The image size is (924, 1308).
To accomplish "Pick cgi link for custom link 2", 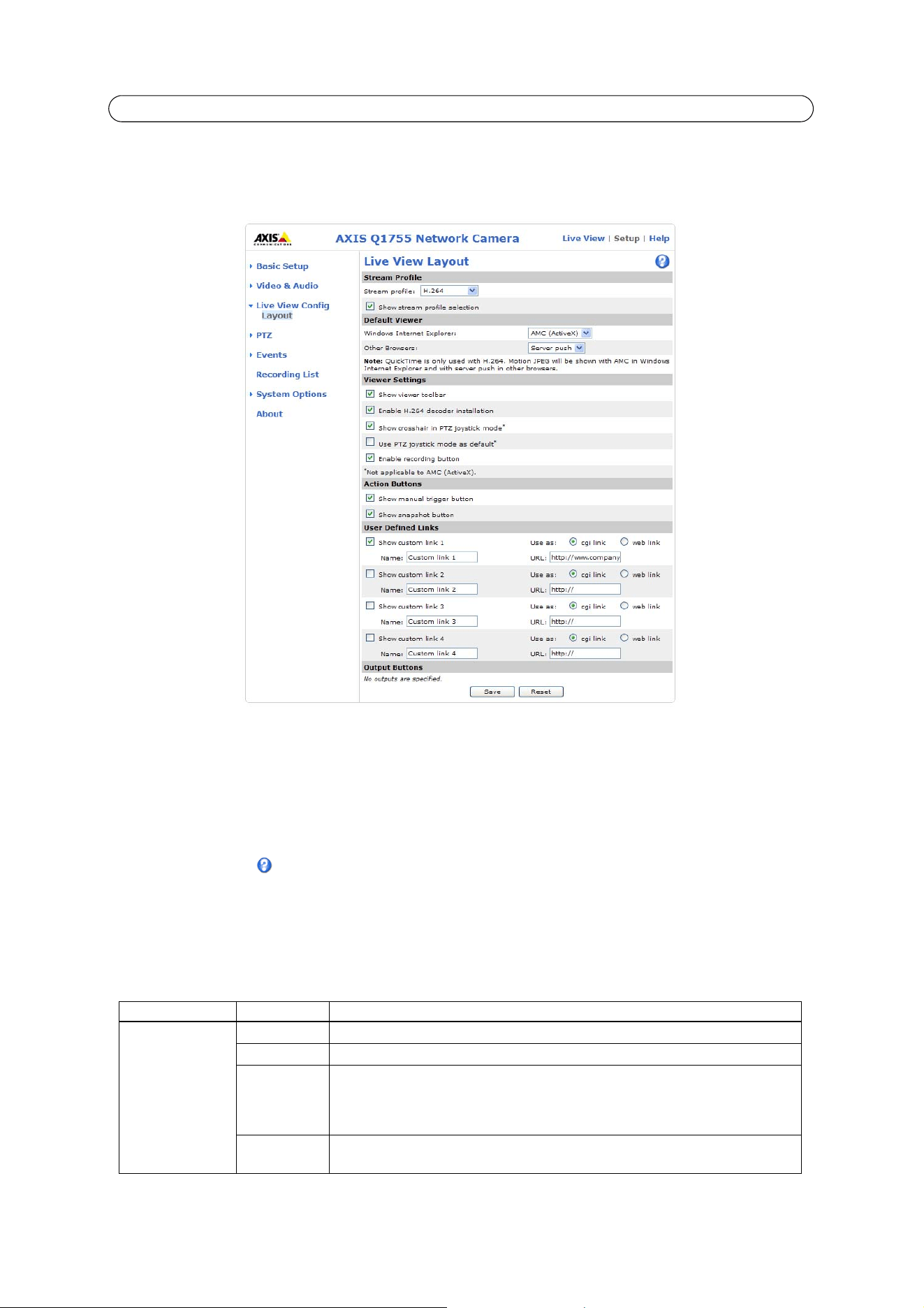I will 573,574.
